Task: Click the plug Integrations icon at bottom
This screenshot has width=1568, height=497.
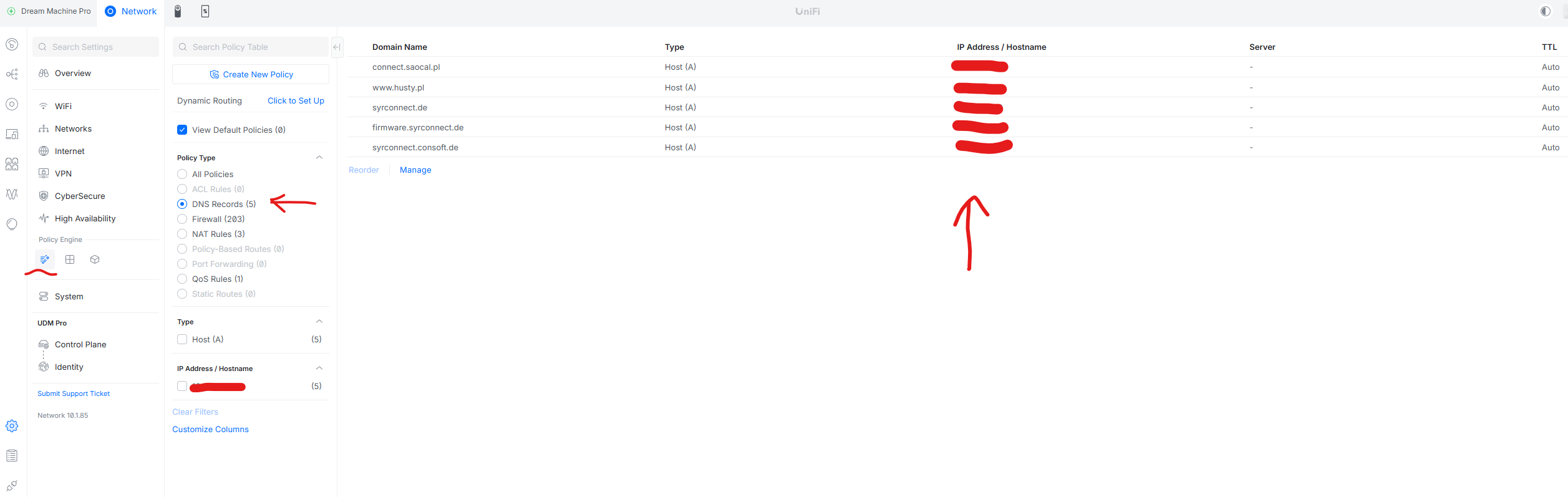Action: click(12, 486)
